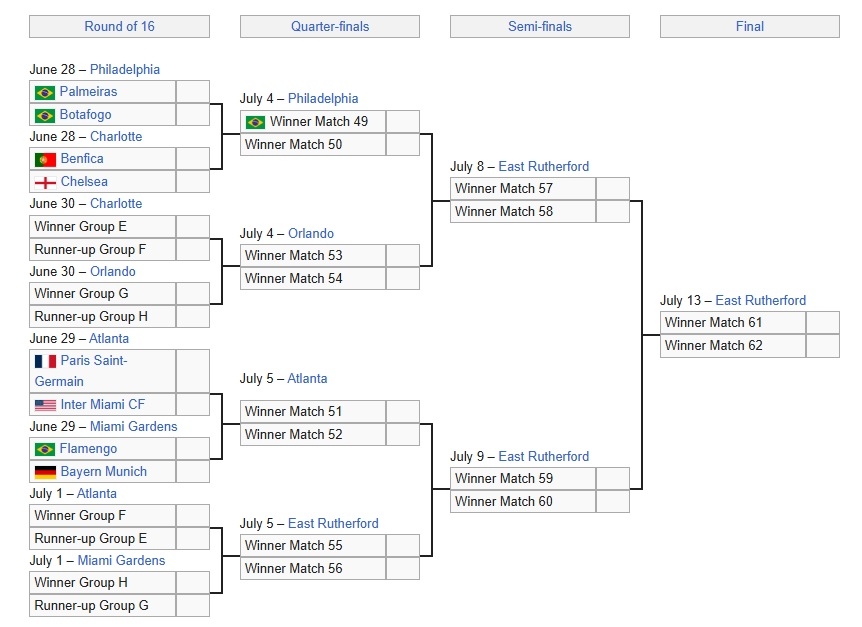The width and height of the screenshot is (862, 627).
Task: Click the France flag beside Paris Saint-Germain
Action: coord(45,361)
